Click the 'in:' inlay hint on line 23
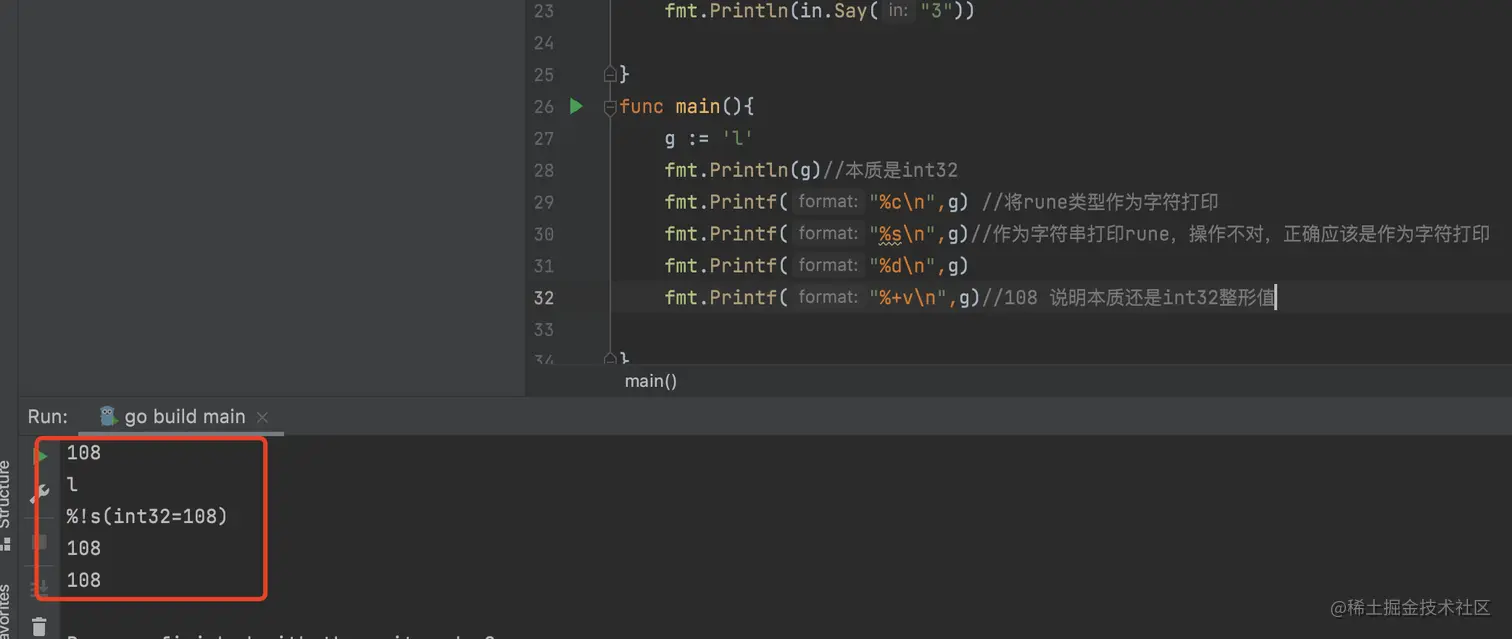Screen dimensions: 1512x639 pos(897,11)
